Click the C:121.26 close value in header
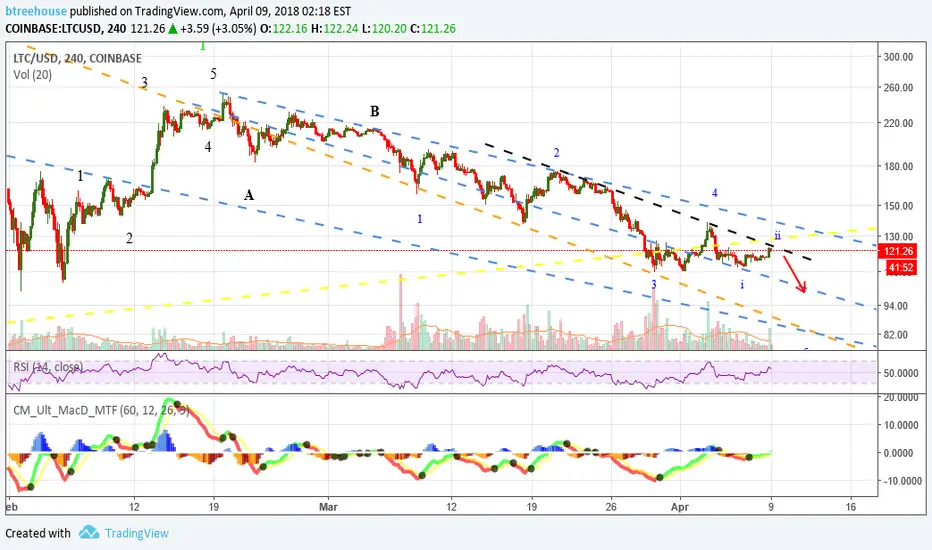The image size is (932, 550). [x=433, y=29]
